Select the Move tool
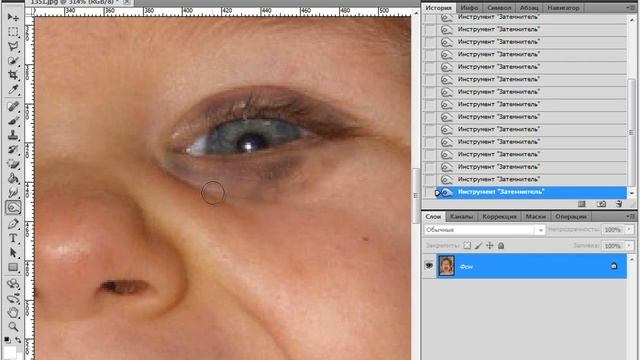The image size is (640, 360). [x=13, y=17]
